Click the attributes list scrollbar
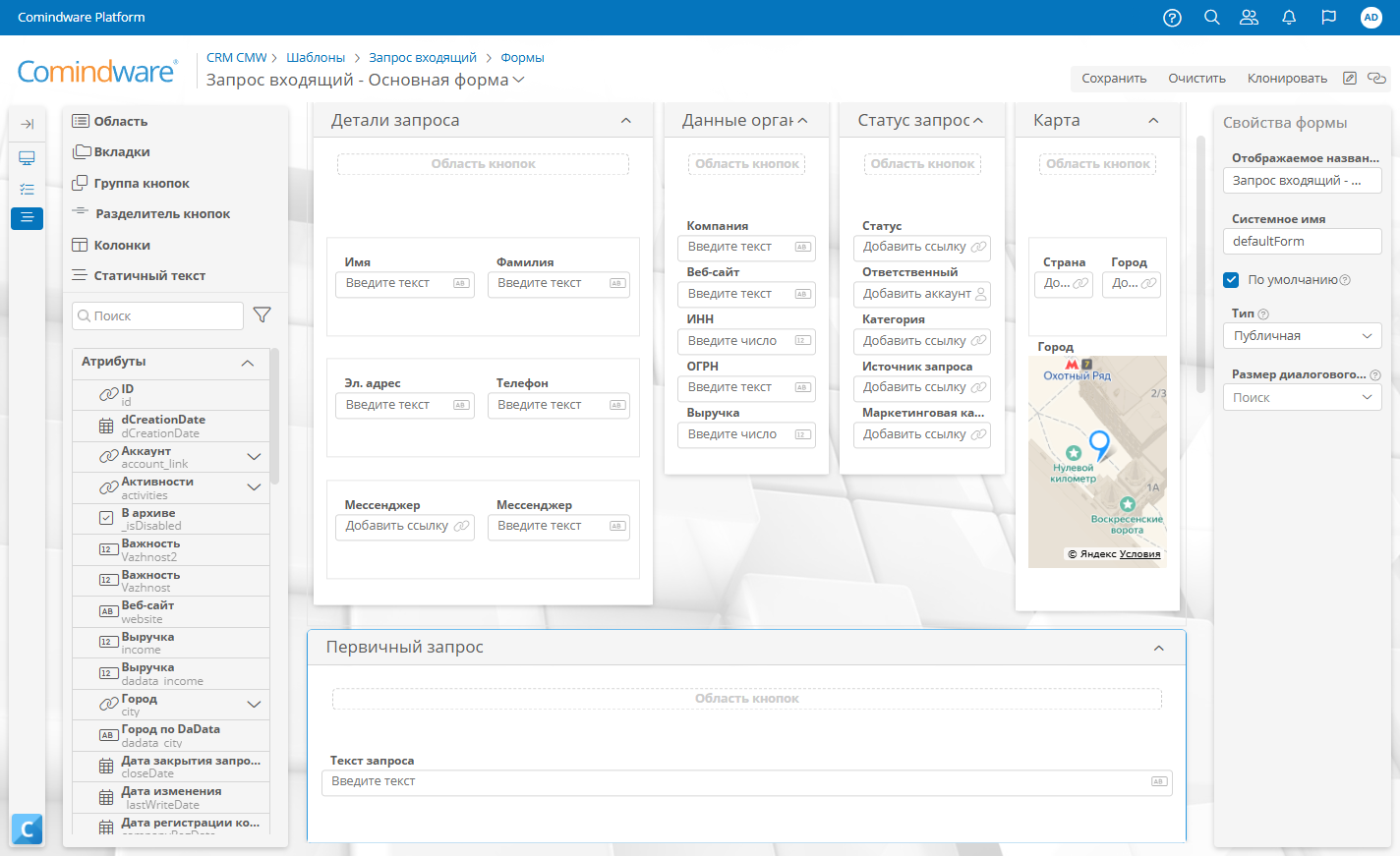 [275, 417]
